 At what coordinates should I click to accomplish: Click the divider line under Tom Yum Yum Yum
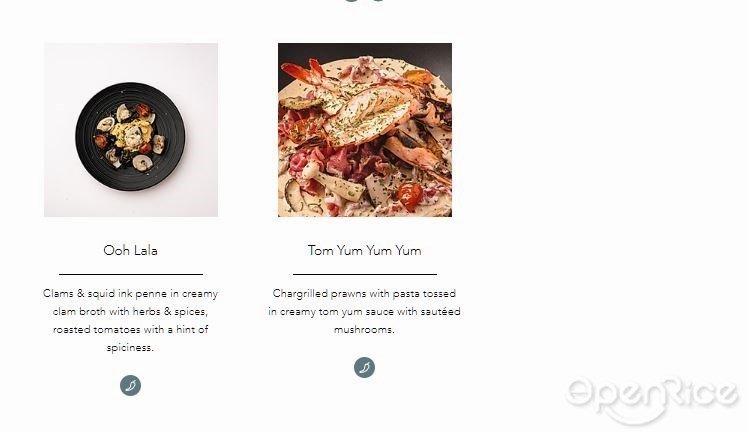[365, 275]
